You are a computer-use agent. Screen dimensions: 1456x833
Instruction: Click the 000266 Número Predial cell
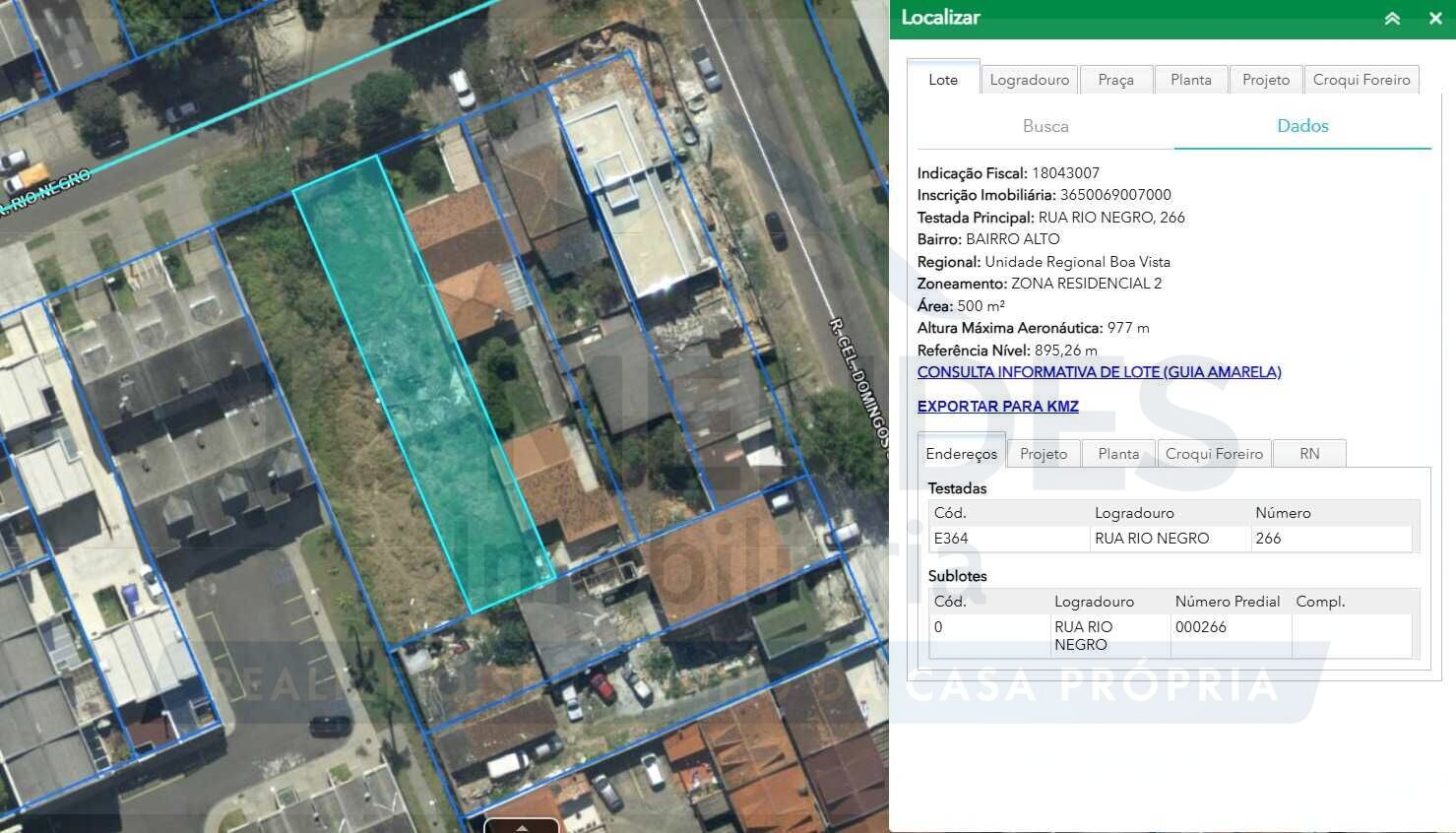click(x=1200, y=627)
